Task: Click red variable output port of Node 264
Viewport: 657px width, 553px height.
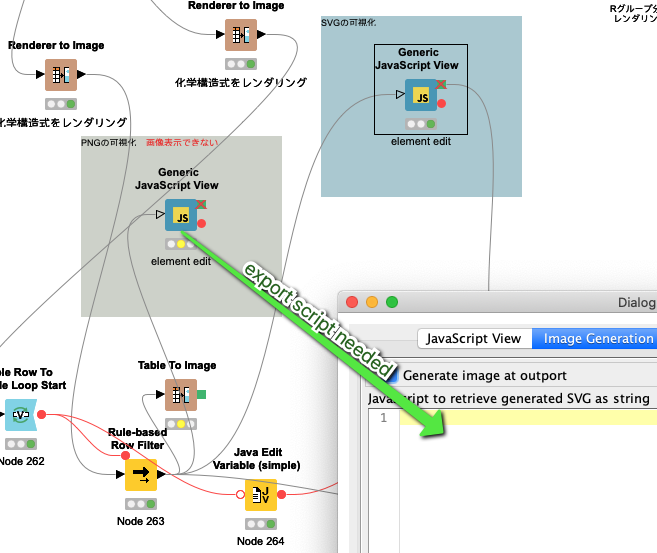Action: coord(282,495)
